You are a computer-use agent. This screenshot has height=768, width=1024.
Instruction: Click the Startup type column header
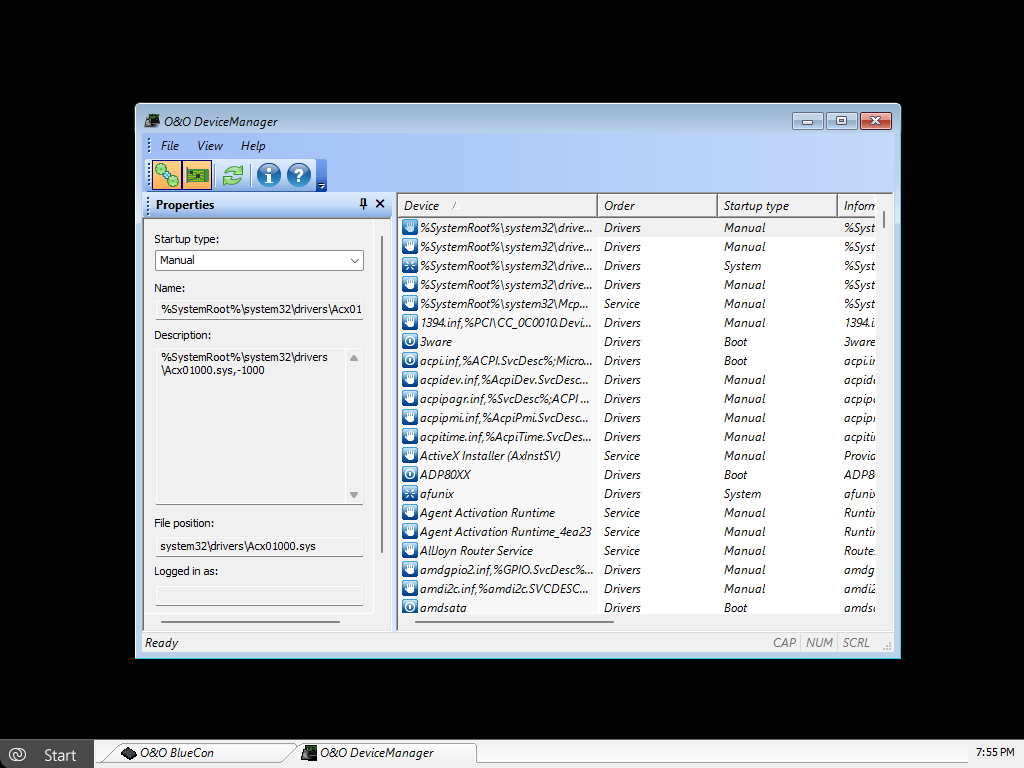[776, 206]
